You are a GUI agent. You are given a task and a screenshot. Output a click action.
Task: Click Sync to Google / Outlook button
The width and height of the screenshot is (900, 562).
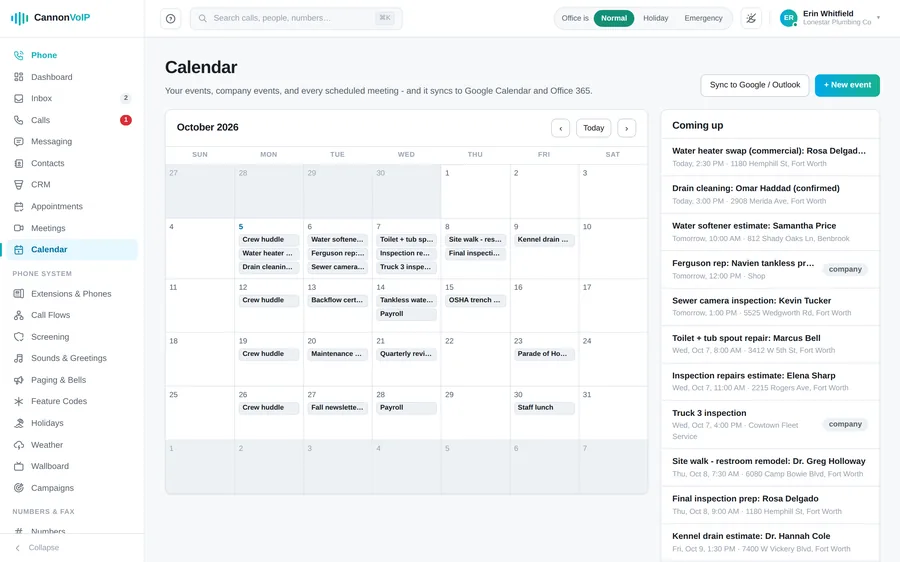click(x=755, y=85)
